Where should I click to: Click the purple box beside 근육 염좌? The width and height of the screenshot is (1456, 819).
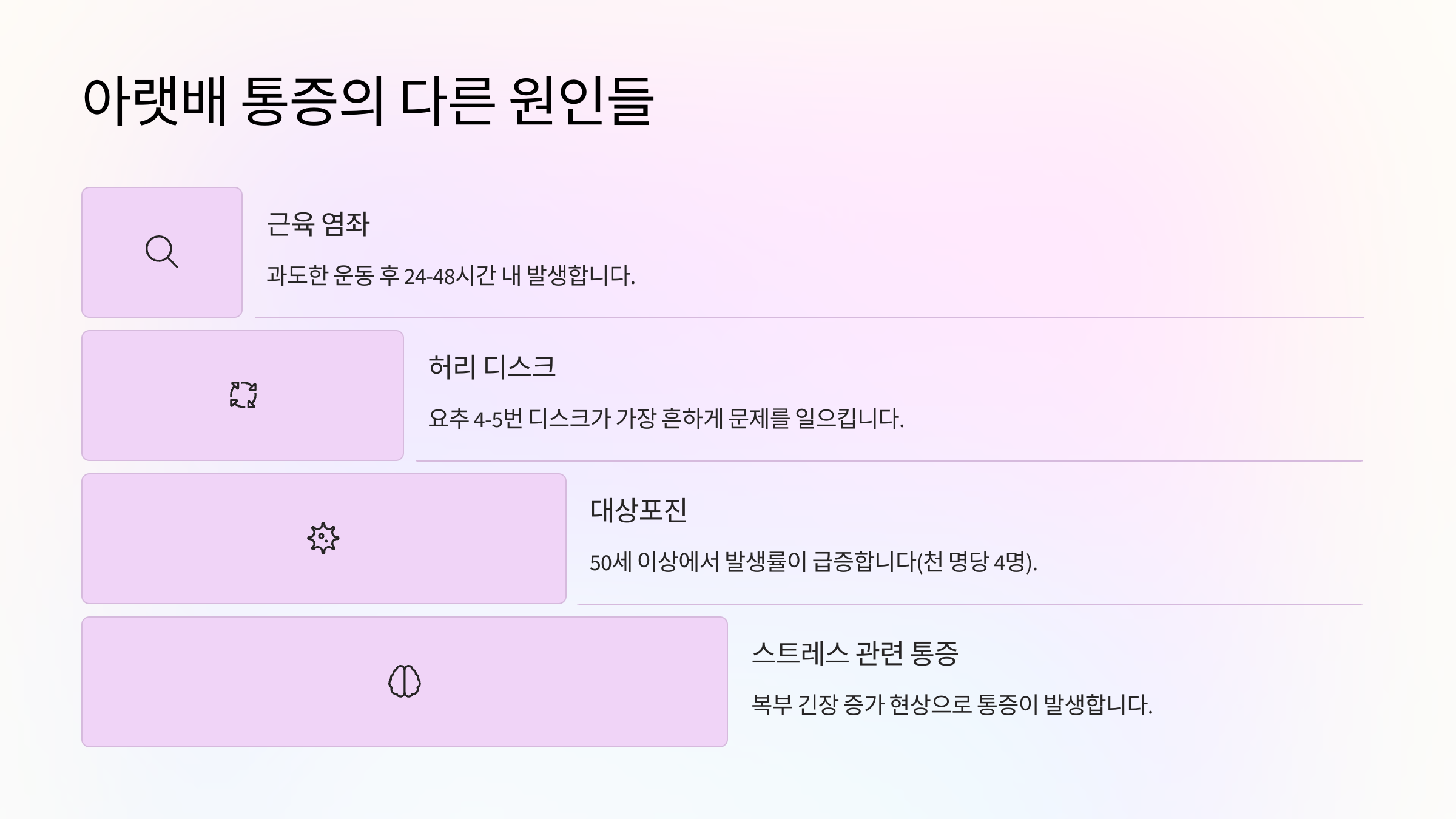click(x=162, y=252)
